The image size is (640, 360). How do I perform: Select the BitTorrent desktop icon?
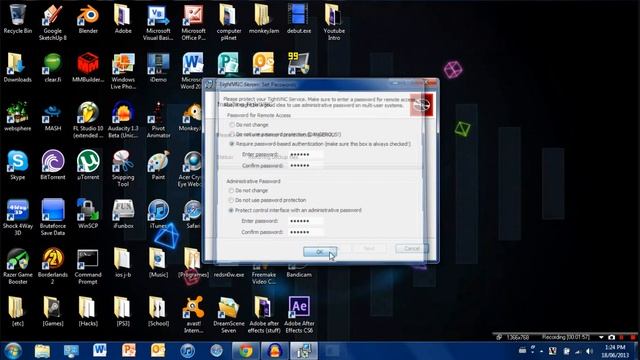[x=53, y=165]
